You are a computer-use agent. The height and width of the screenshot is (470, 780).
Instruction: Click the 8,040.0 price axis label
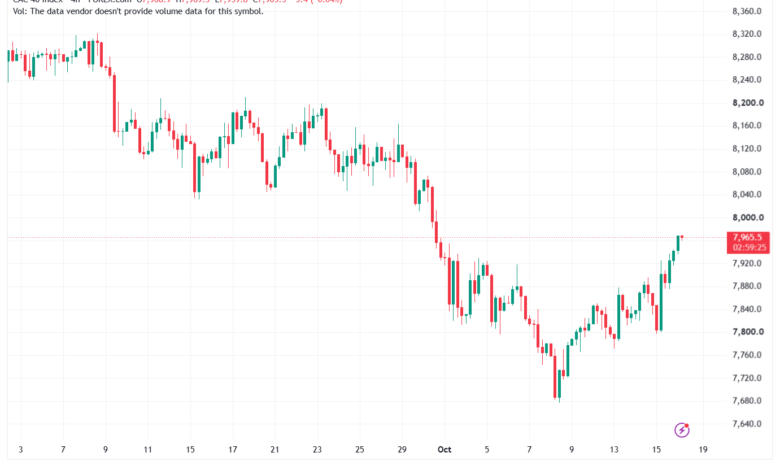click(x=747, y=194)
